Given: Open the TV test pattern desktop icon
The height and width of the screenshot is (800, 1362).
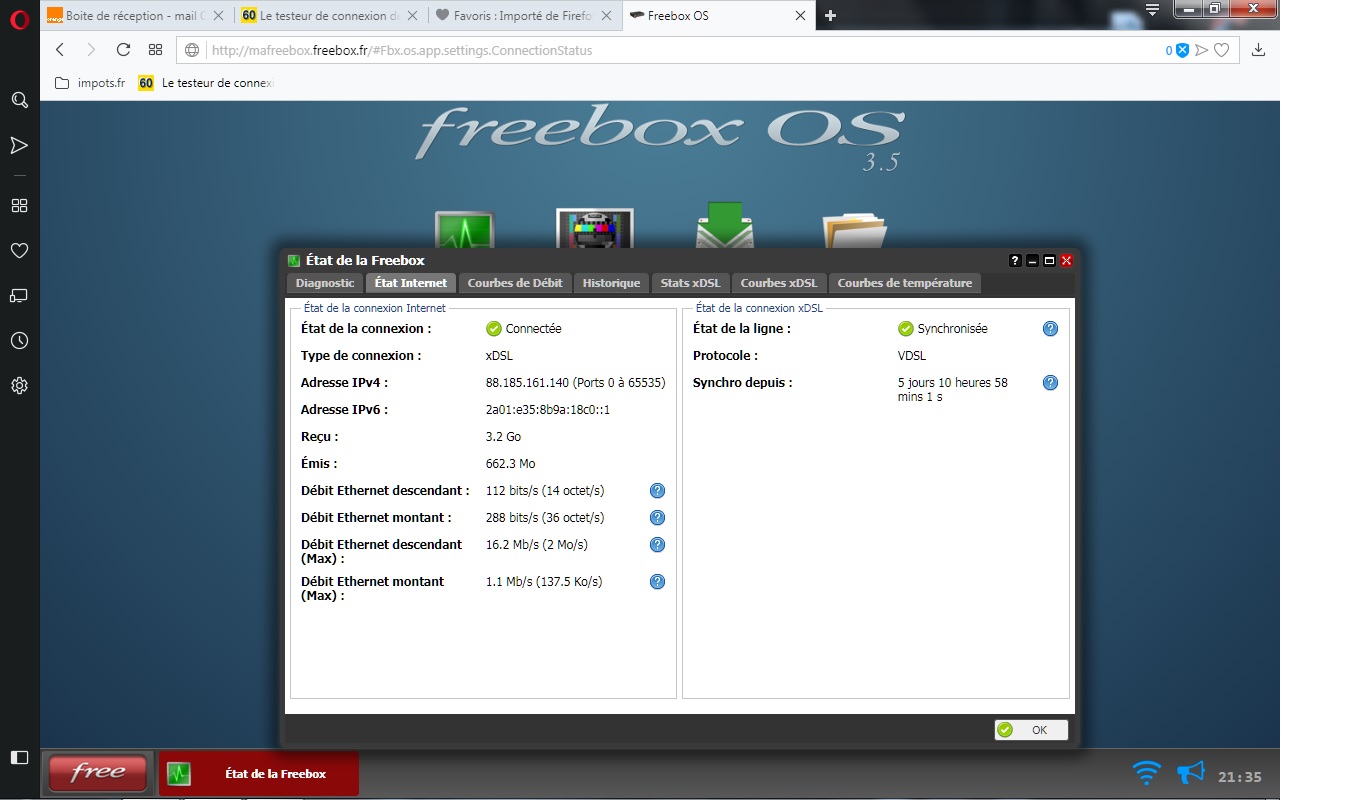Looking at the screenshot, I should pyautogui.click(x=595, y=229).
